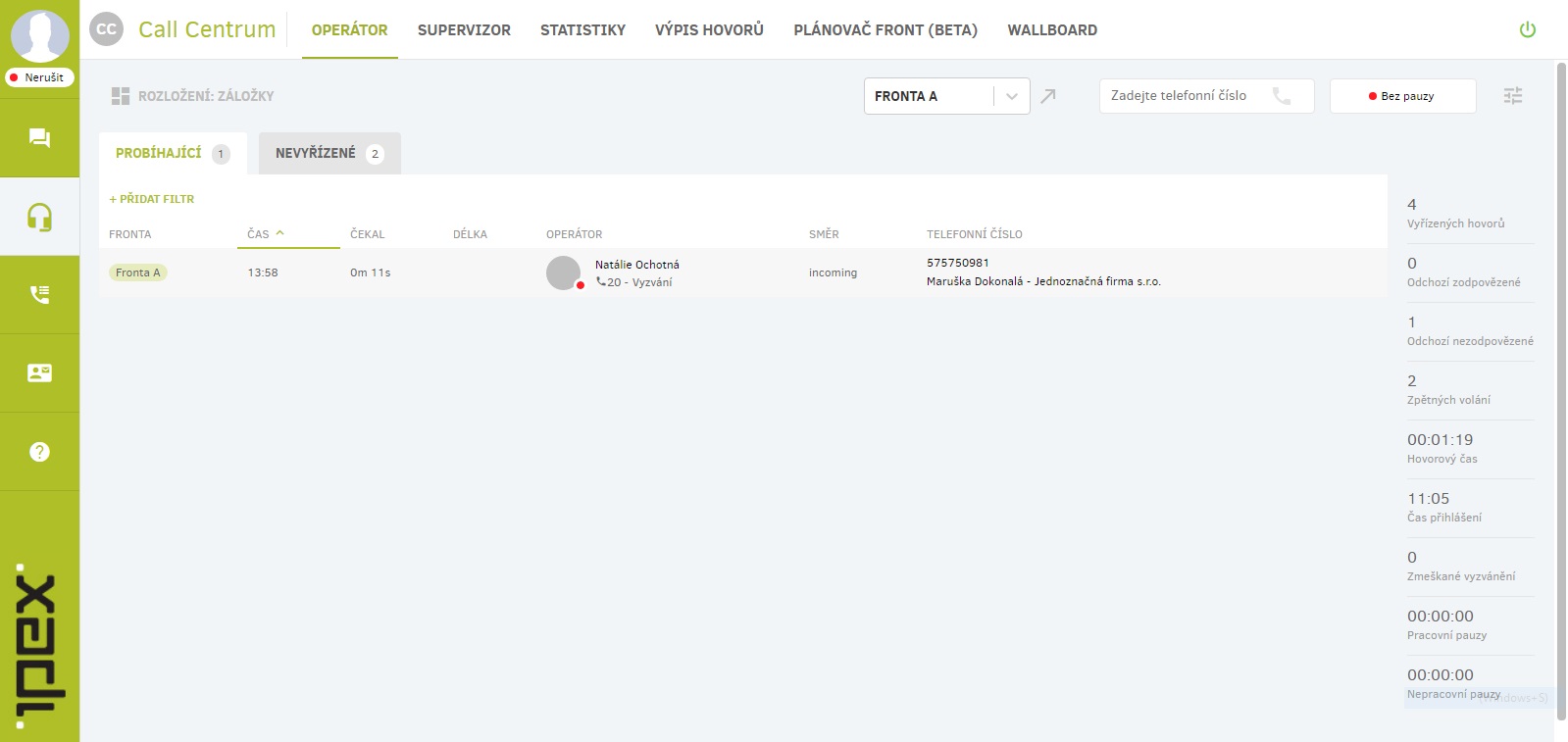Open the sliders settings icon

(1513, 96)
